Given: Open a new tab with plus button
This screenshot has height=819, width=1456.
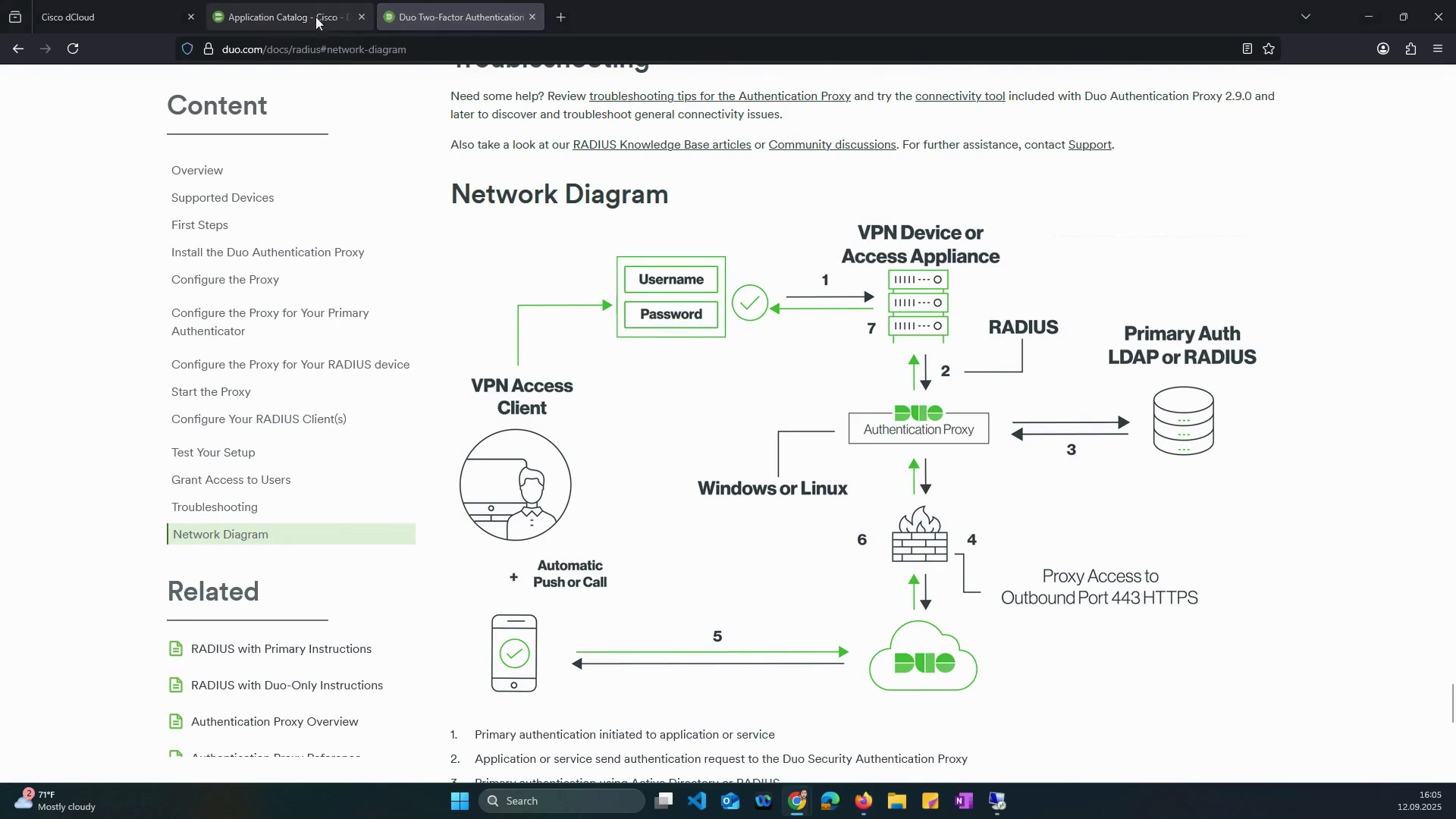Looking at the screenshot, I should click(561, 17).
